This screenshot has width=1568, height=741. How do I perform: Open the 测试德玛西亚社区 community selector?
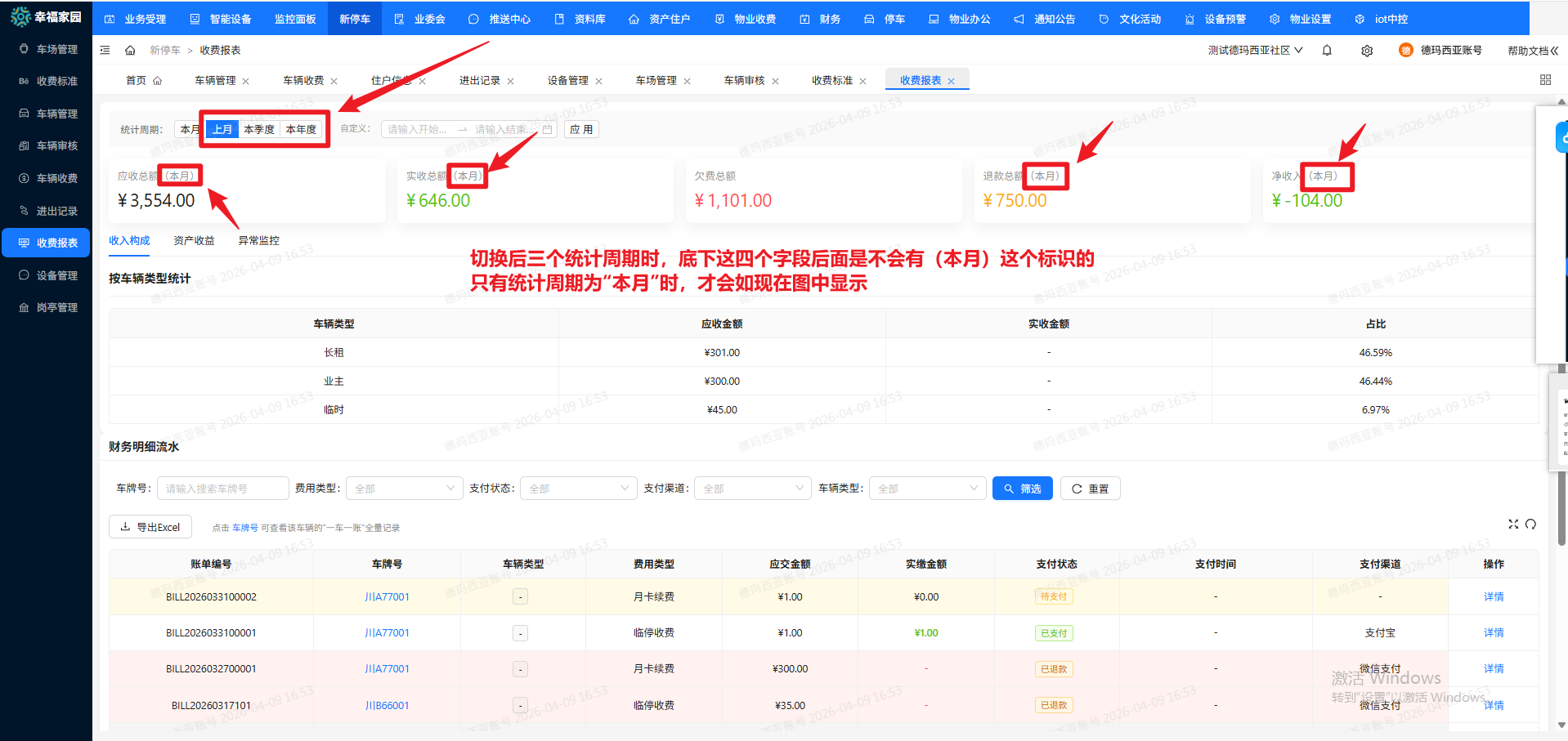point(1255,51)
